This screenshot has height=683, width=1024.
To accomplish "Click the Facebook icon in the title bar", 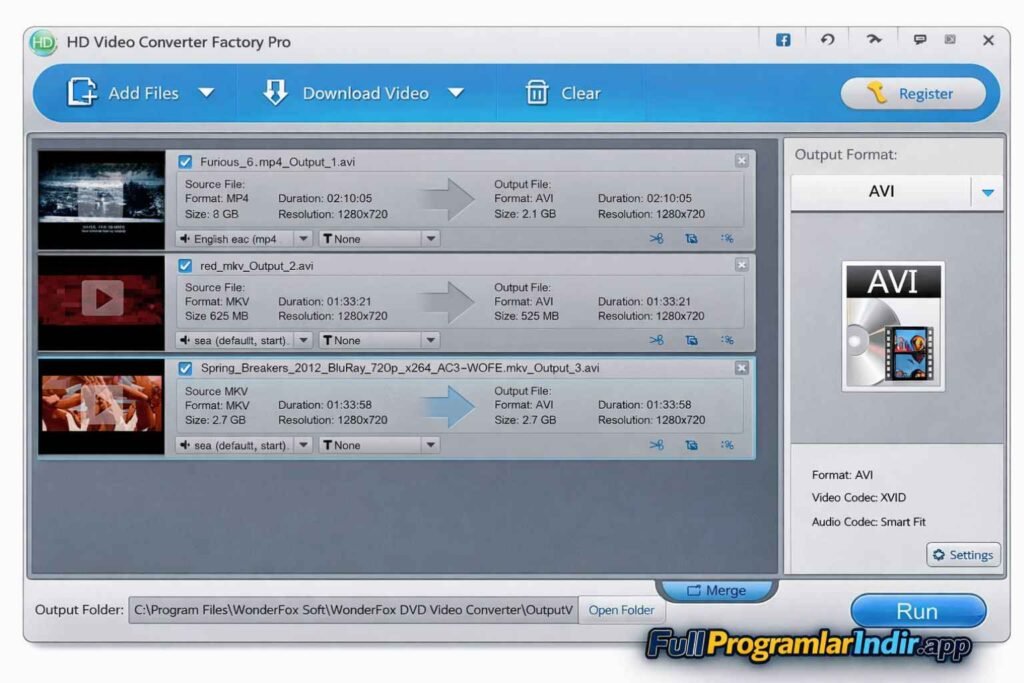I will point(782,40).
